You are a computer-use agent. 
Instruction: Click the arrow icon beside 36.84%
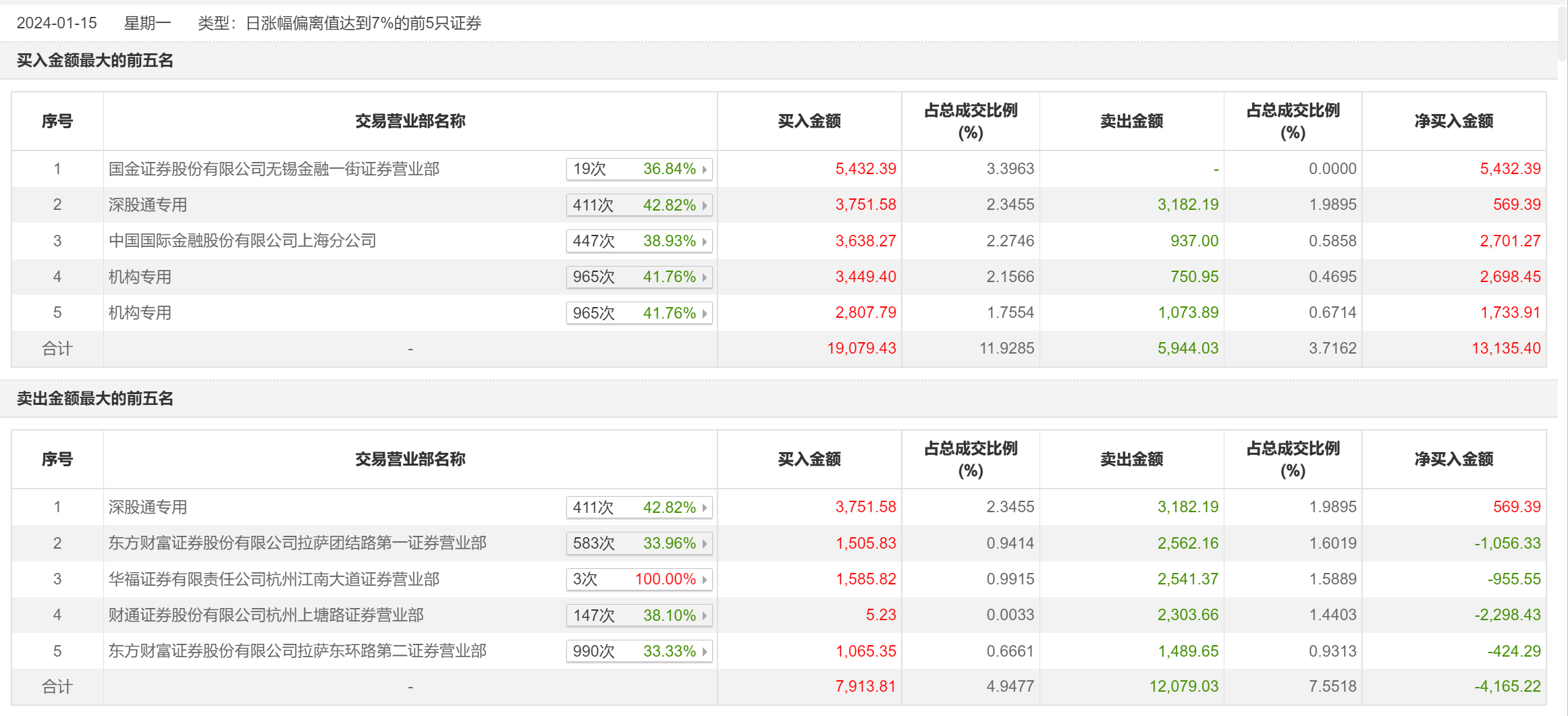click(x=705, y=169)
